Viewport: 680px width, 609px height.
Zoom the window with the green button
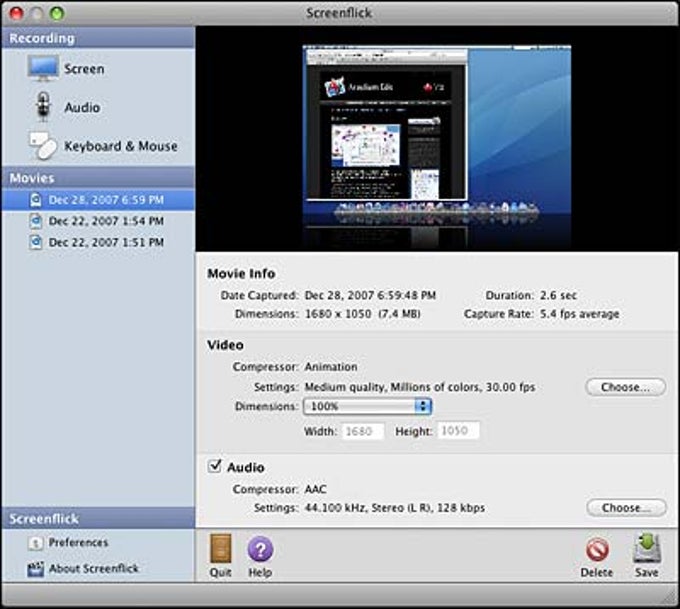coord(57,13)
